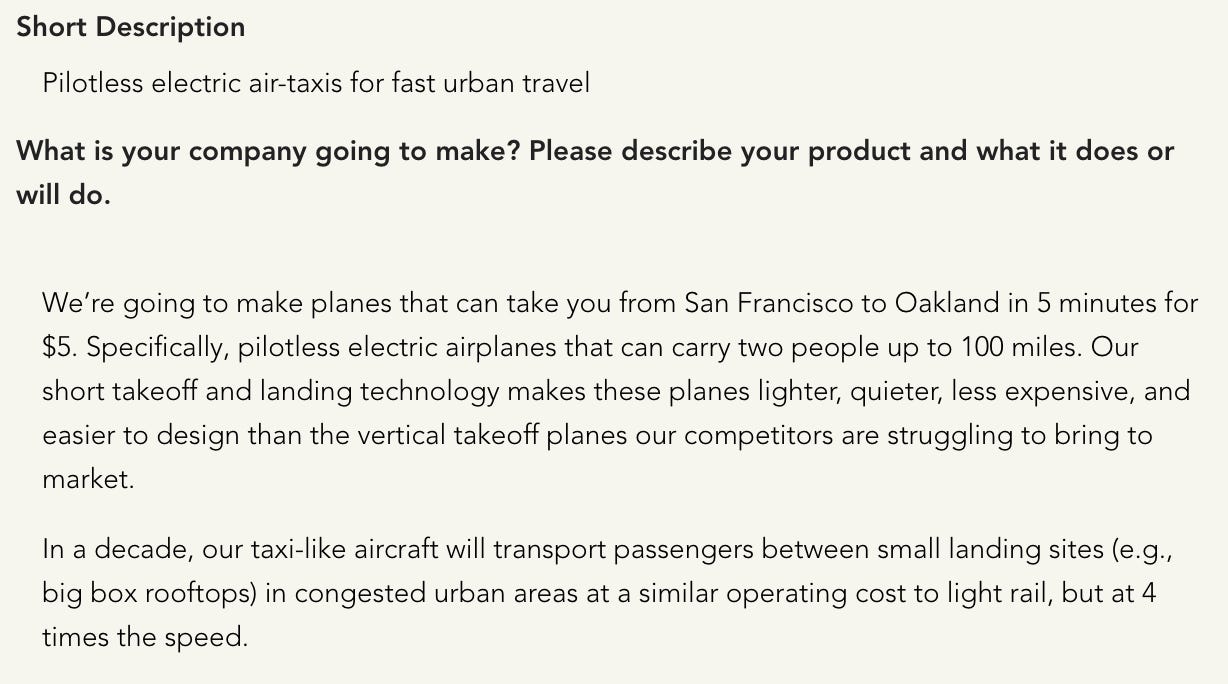Image resolution: width=1228 pixels, height=684 pixels.
Task: Click the words 'will do.' in the question heading
Action: pyautogui.click(x=63, y=195)
